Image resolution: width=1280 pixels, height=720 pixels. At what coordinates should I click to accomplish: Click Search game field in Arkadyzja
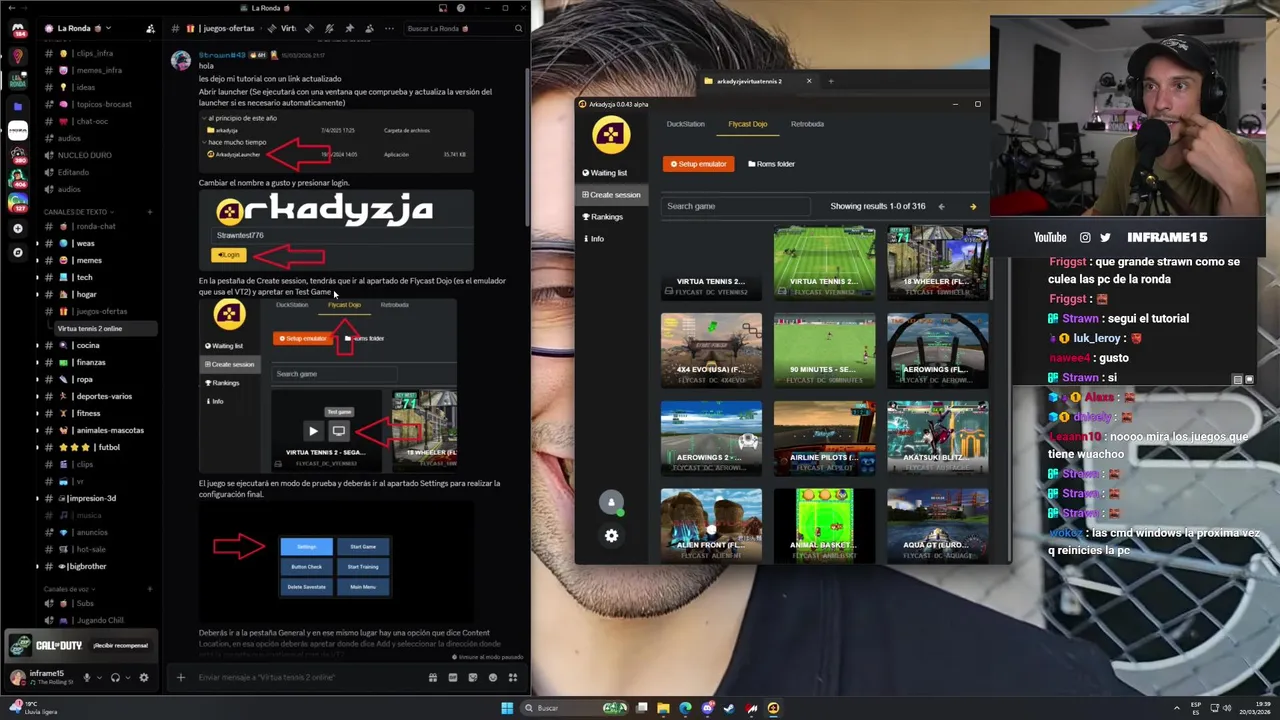tap(736, 206)
